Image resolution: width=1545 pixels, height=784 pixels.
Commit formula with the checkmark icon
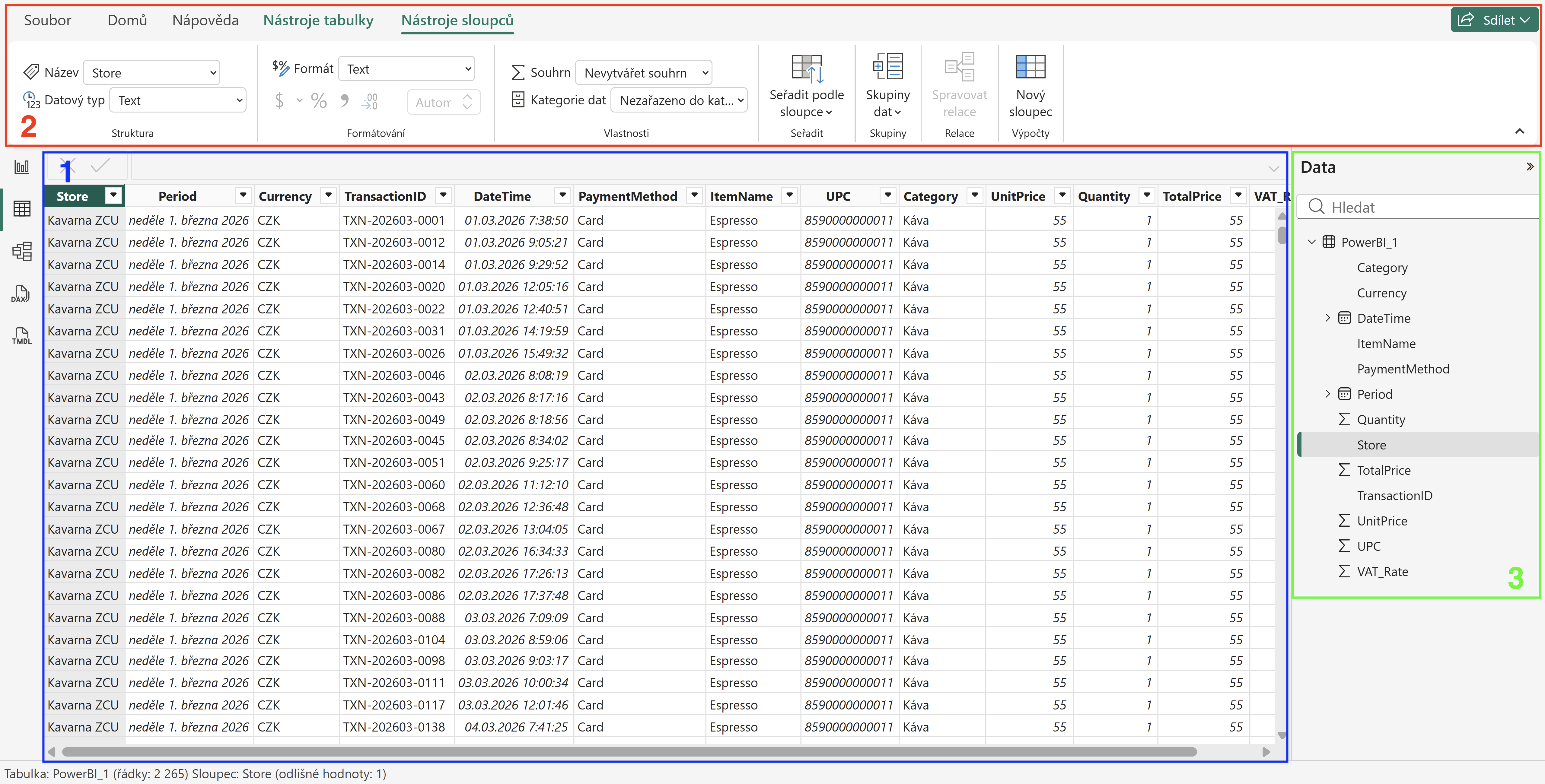[100, 166]
